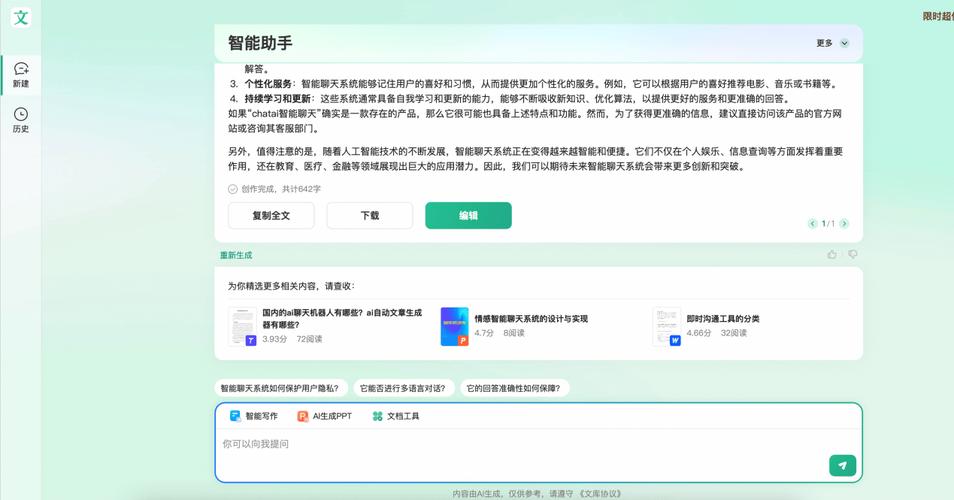Click the 4.66分 rating text
Viewport: 954px width, 500px height.
click(698, 333)
